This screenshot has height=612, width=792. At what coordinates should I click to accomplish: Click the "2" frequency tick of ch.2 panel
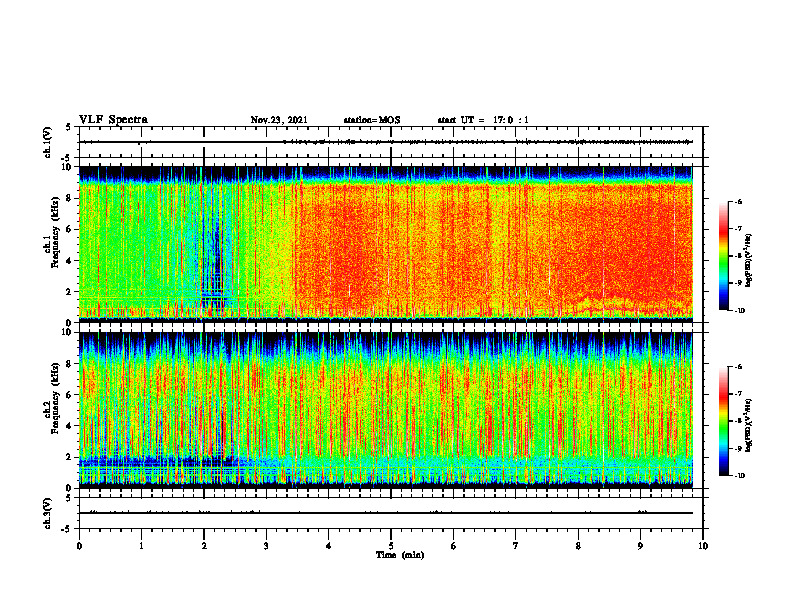(x=70, y=457)
